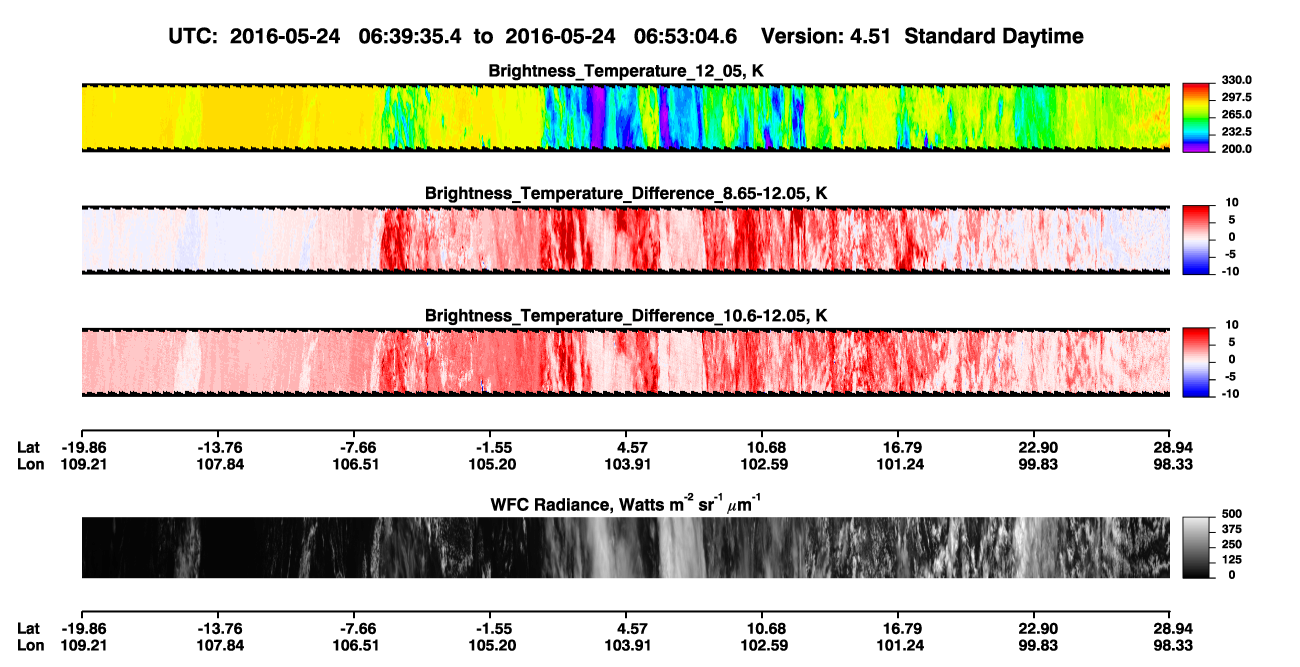
Task: Click the red-blue colorbar beside the 8.65-12.05 panel
Action: pyautogui.click(x=1197, y=239)
